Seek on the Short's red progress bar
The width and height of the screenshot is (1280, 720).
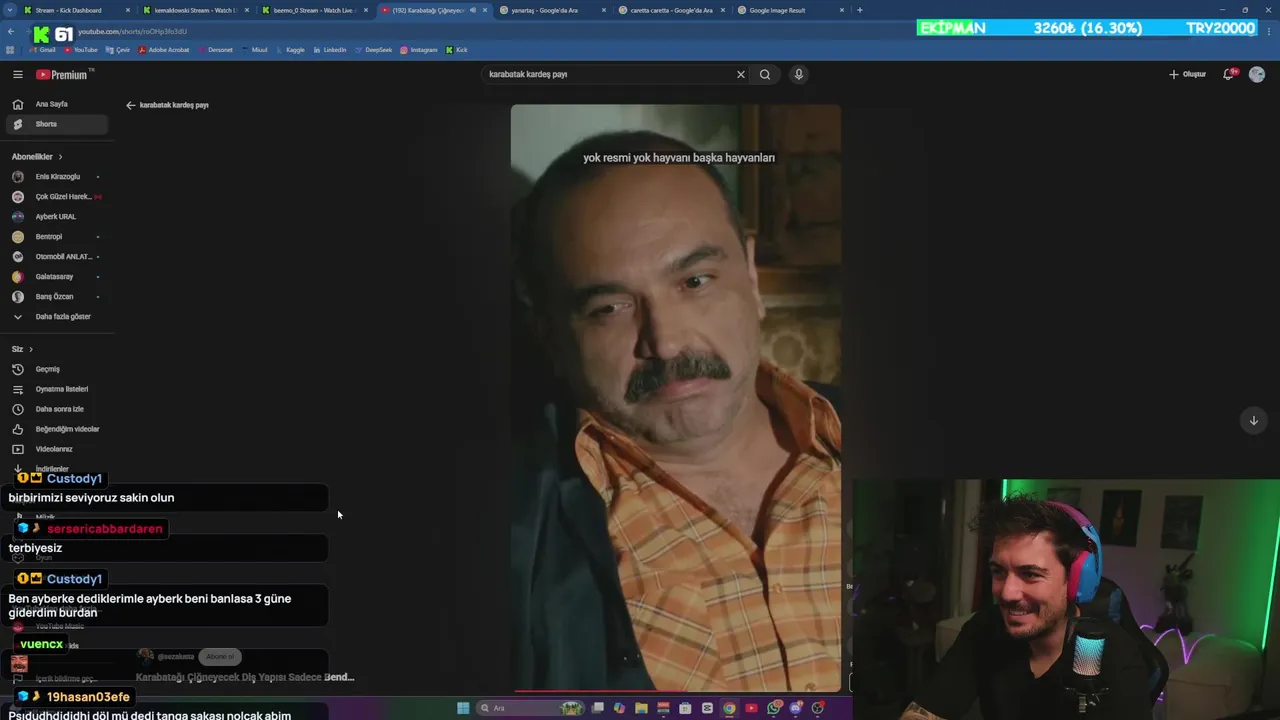point(676,690)
